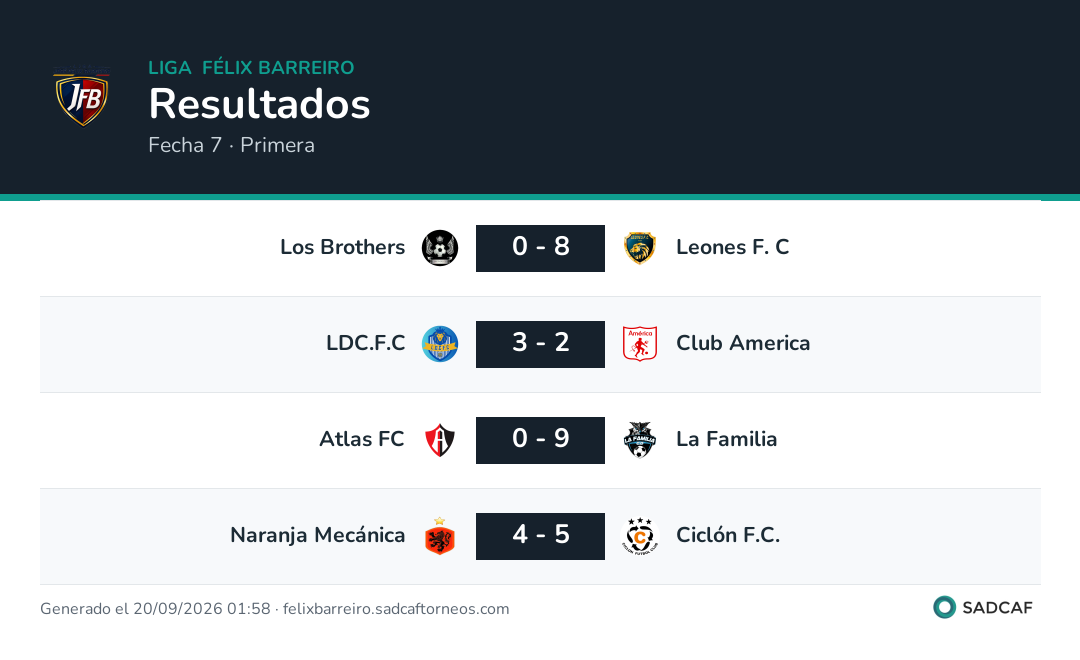Click the Resultados page heading
This screenshot has height=660, width=1080.
click(260, 104)
